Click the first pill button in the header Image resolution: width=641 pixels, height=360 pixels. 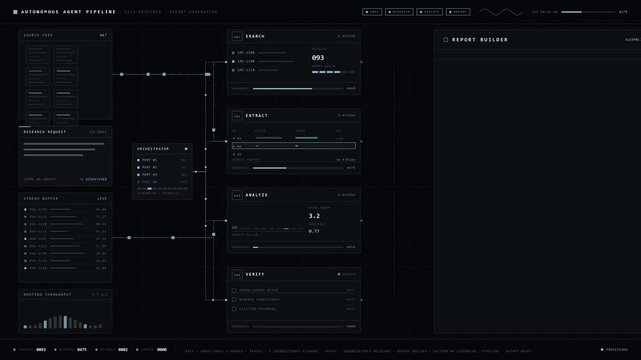(x=372, y=12)
